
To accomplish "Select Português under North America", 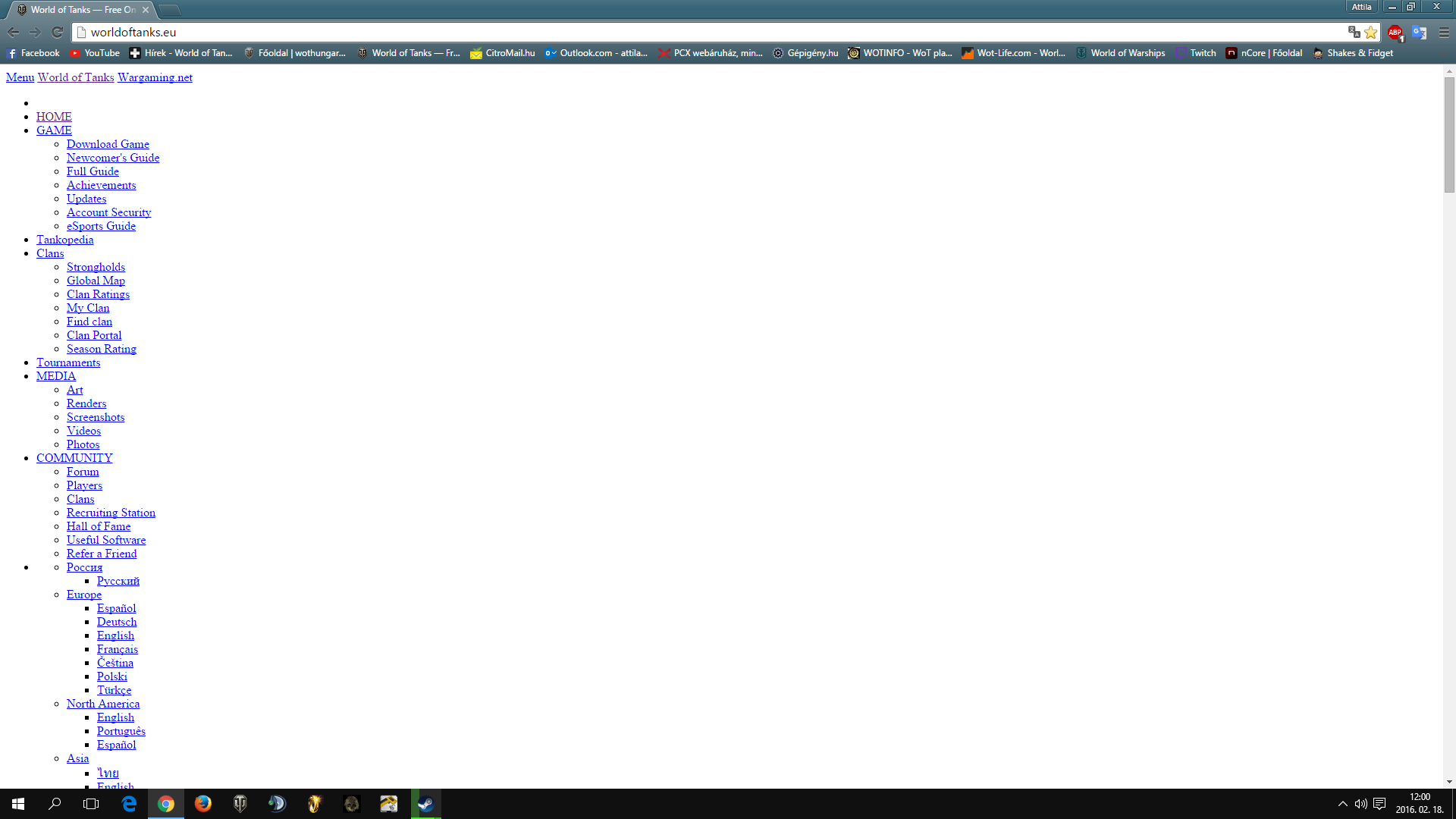I will coord(121,731).
